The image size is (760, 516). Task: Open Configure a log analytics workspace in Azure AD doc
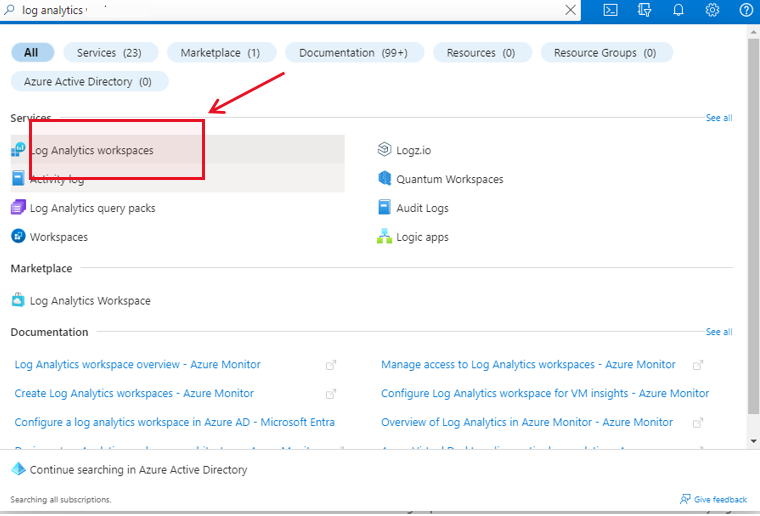click(174, 422)
